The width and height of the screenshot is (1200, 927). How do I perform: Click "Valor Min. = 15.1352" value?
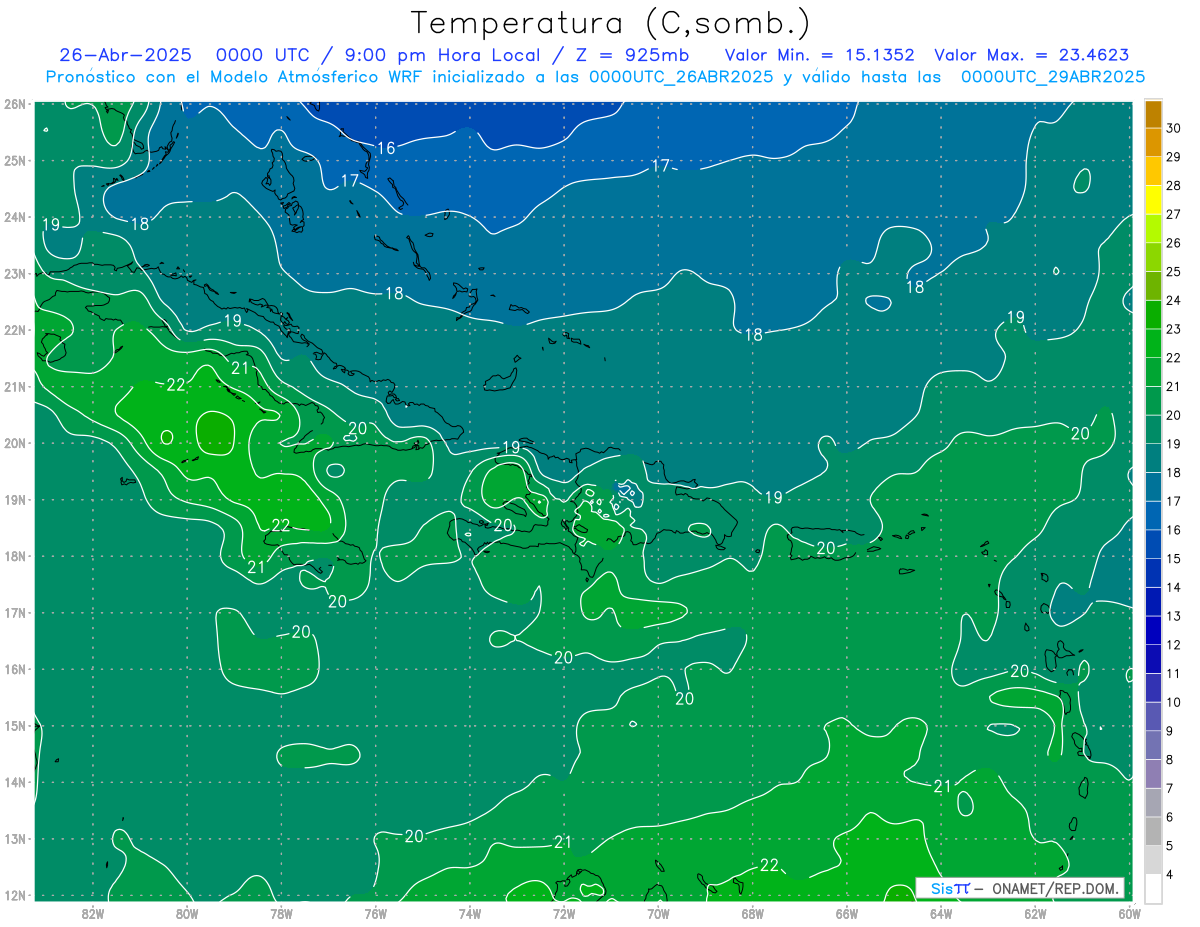(820, 55)
